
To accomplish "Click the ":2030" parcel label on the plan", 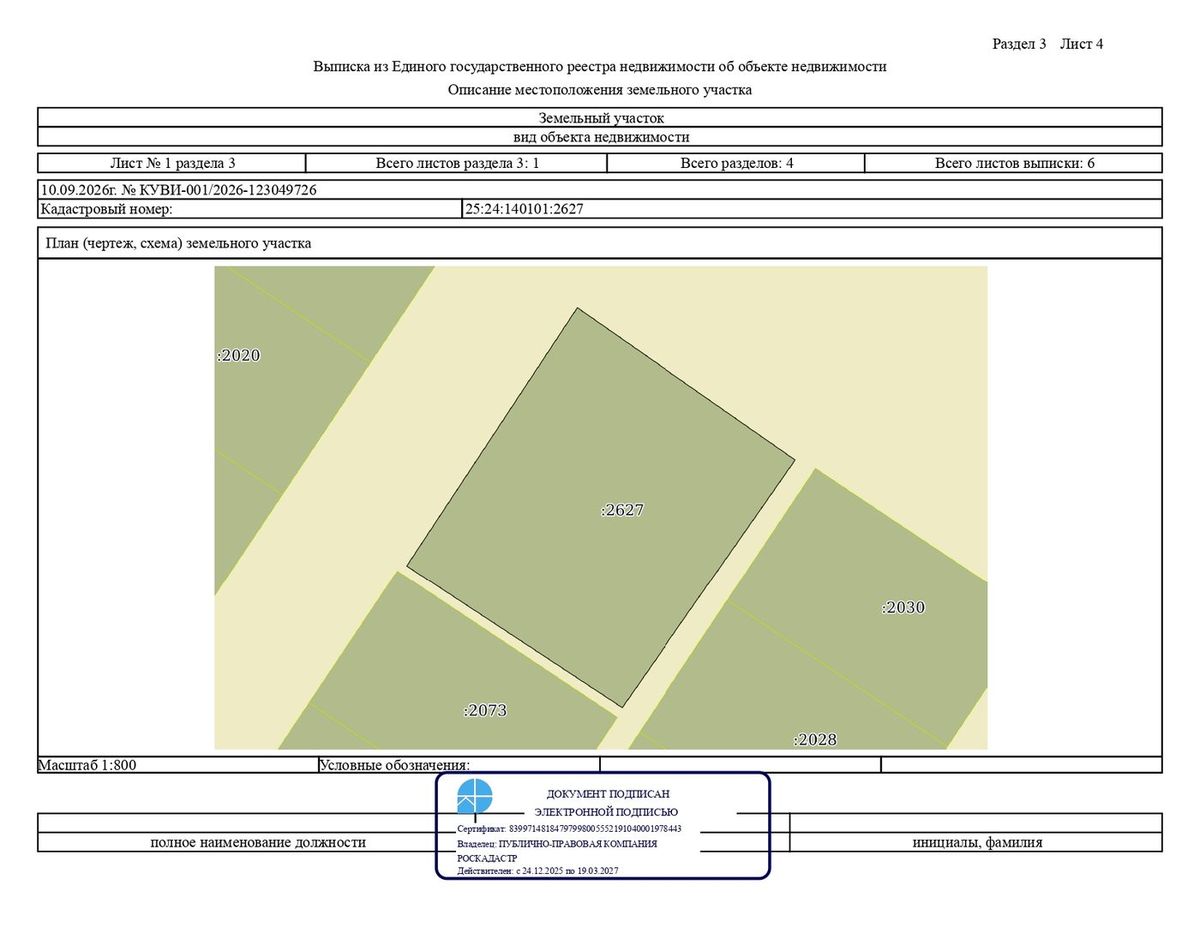I will pyautogui.click(x=904, y=607).
